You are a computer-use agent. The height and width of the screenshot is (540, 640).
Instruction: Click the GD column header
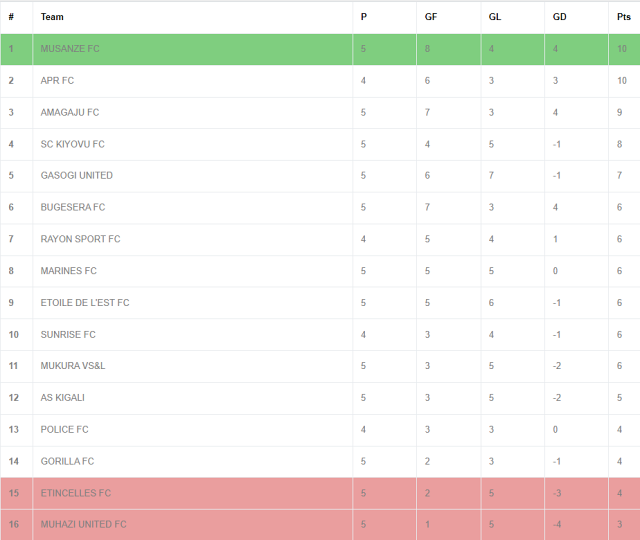(560, 17)
